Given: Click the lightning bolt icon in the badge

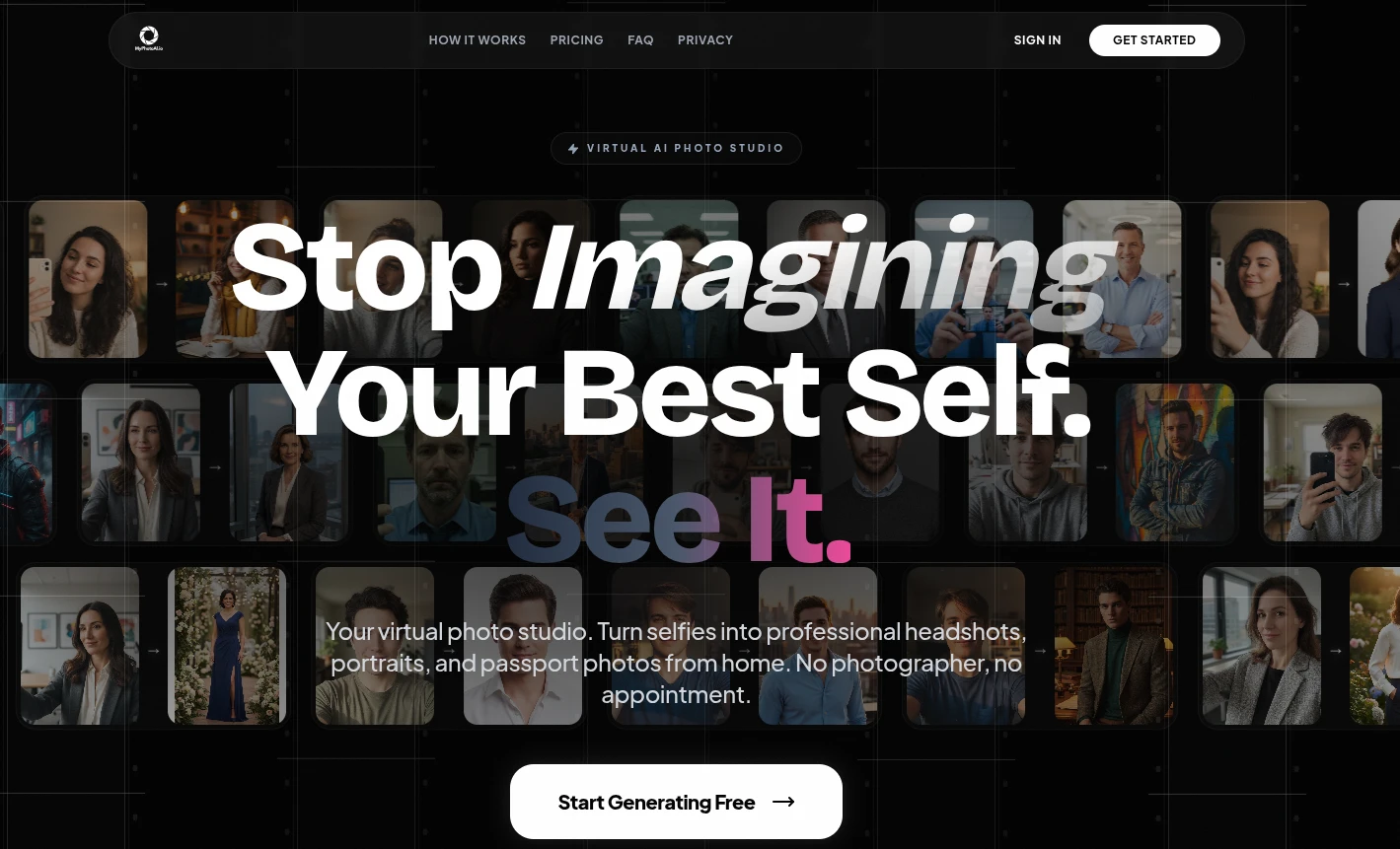Looking at the screenshot, I should click(573, 149).
